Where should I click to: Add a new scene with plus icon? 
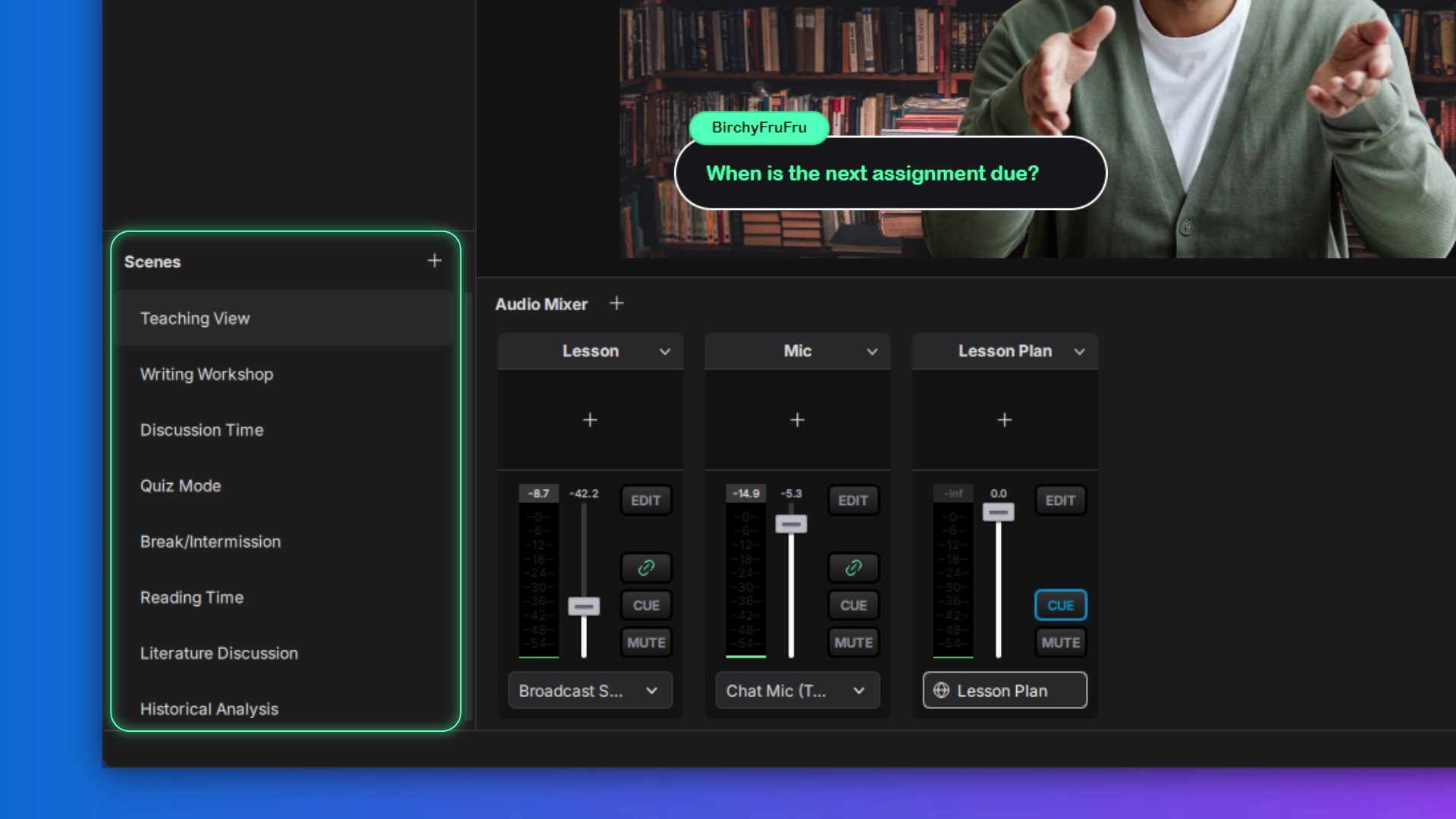(x=435, y=261)
